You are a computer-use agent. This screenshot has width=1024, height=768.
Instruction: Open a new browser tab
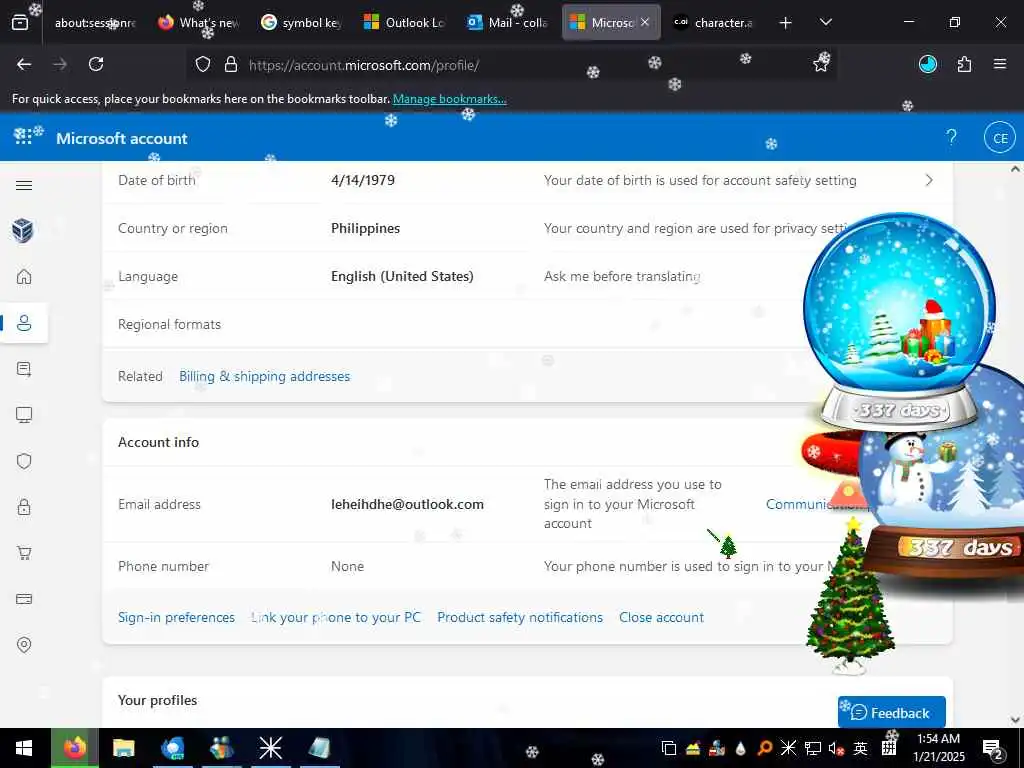[x=786, y=23]
